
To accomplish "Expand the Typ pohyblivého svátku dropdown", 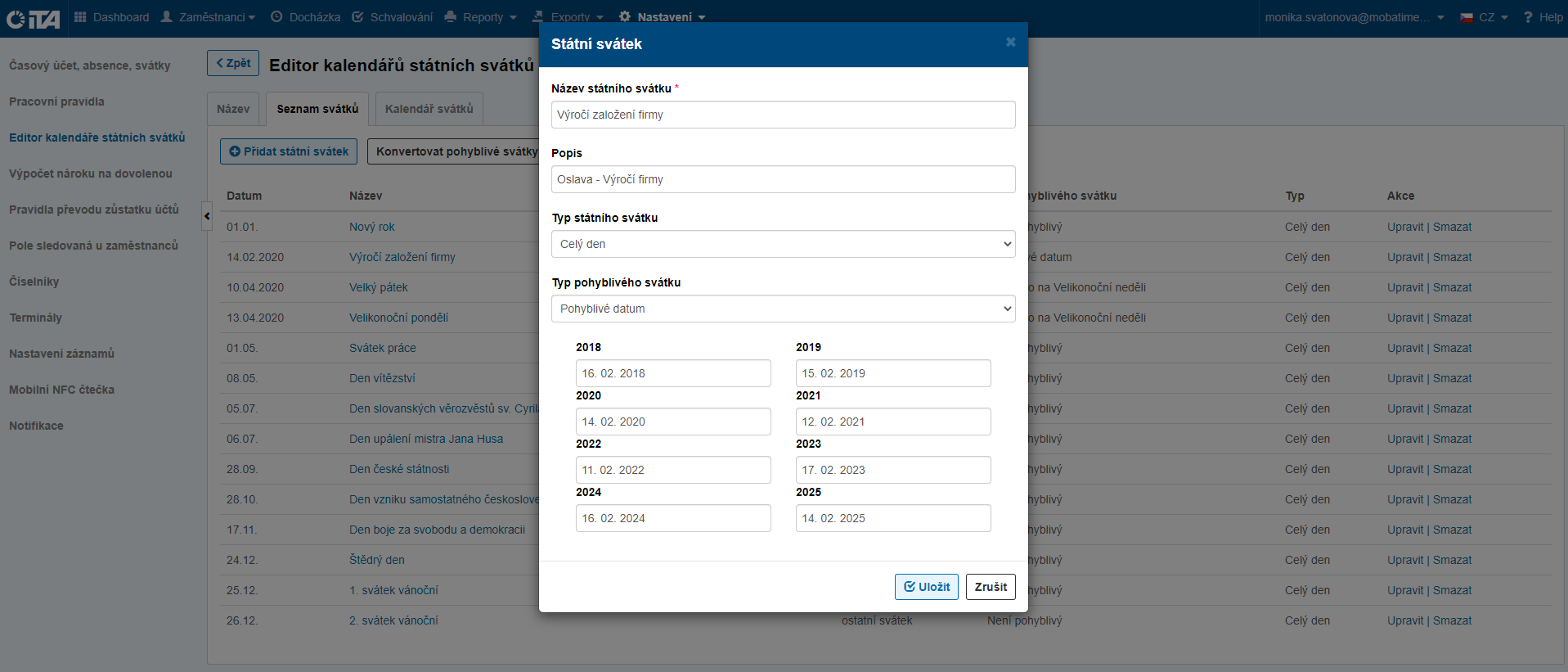I will [x=783, y=309].
